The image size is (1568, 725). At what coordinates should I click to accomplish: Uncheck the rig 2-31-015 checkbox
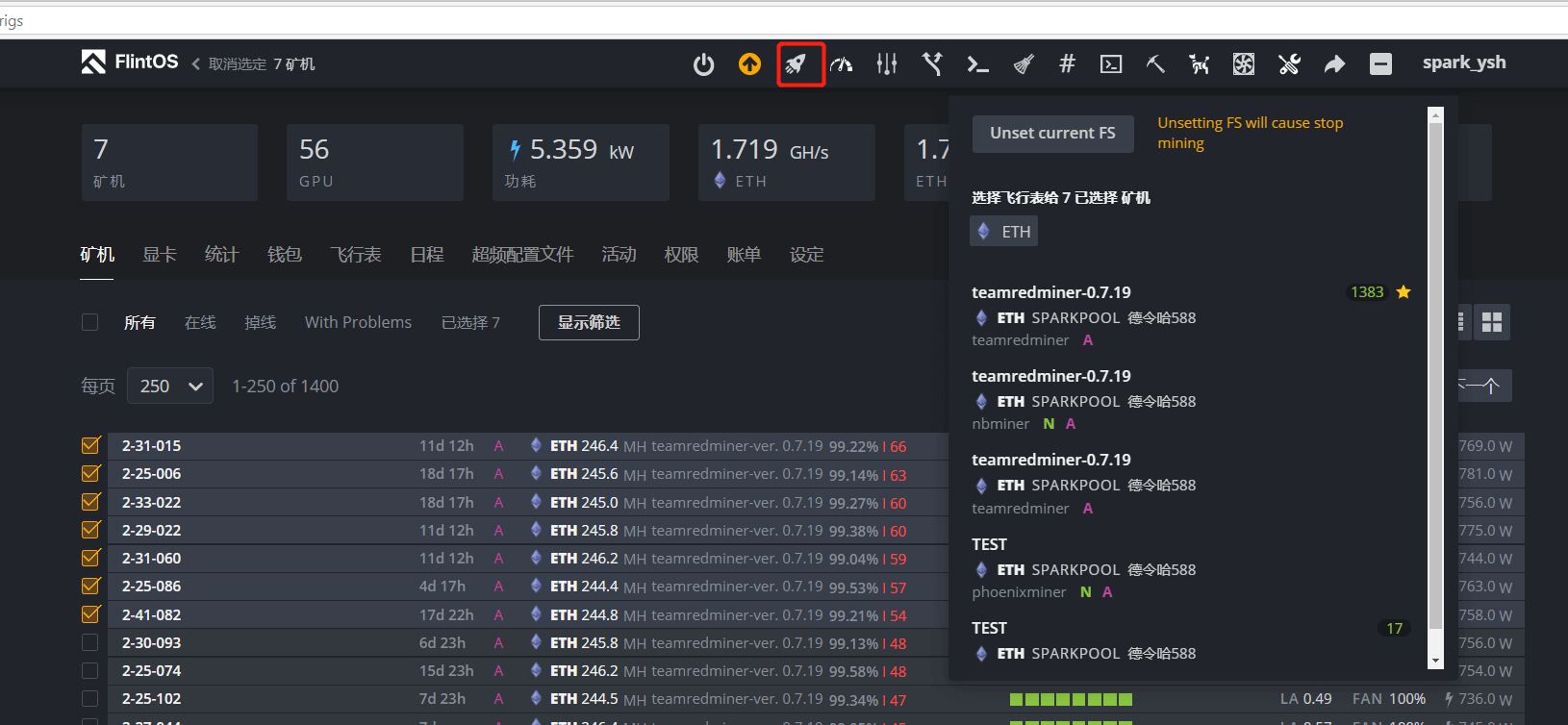point(91,445)
